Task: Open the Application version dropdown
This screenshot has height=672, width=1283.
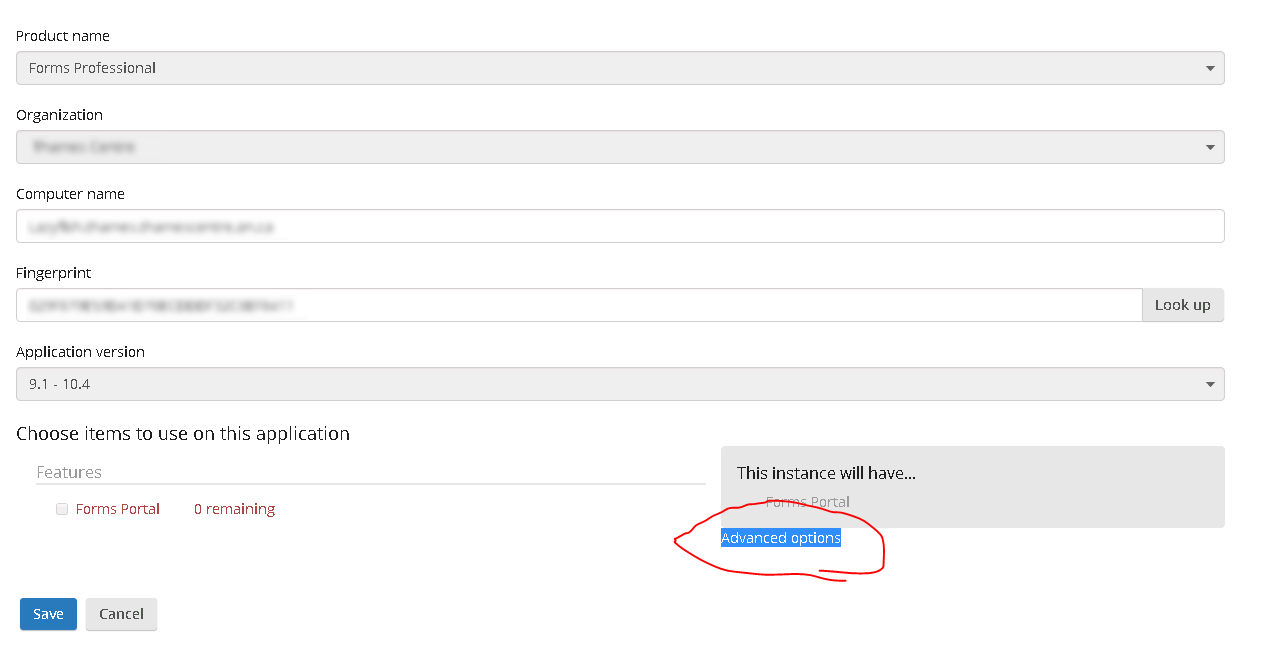Action: [x=620, y=384]
